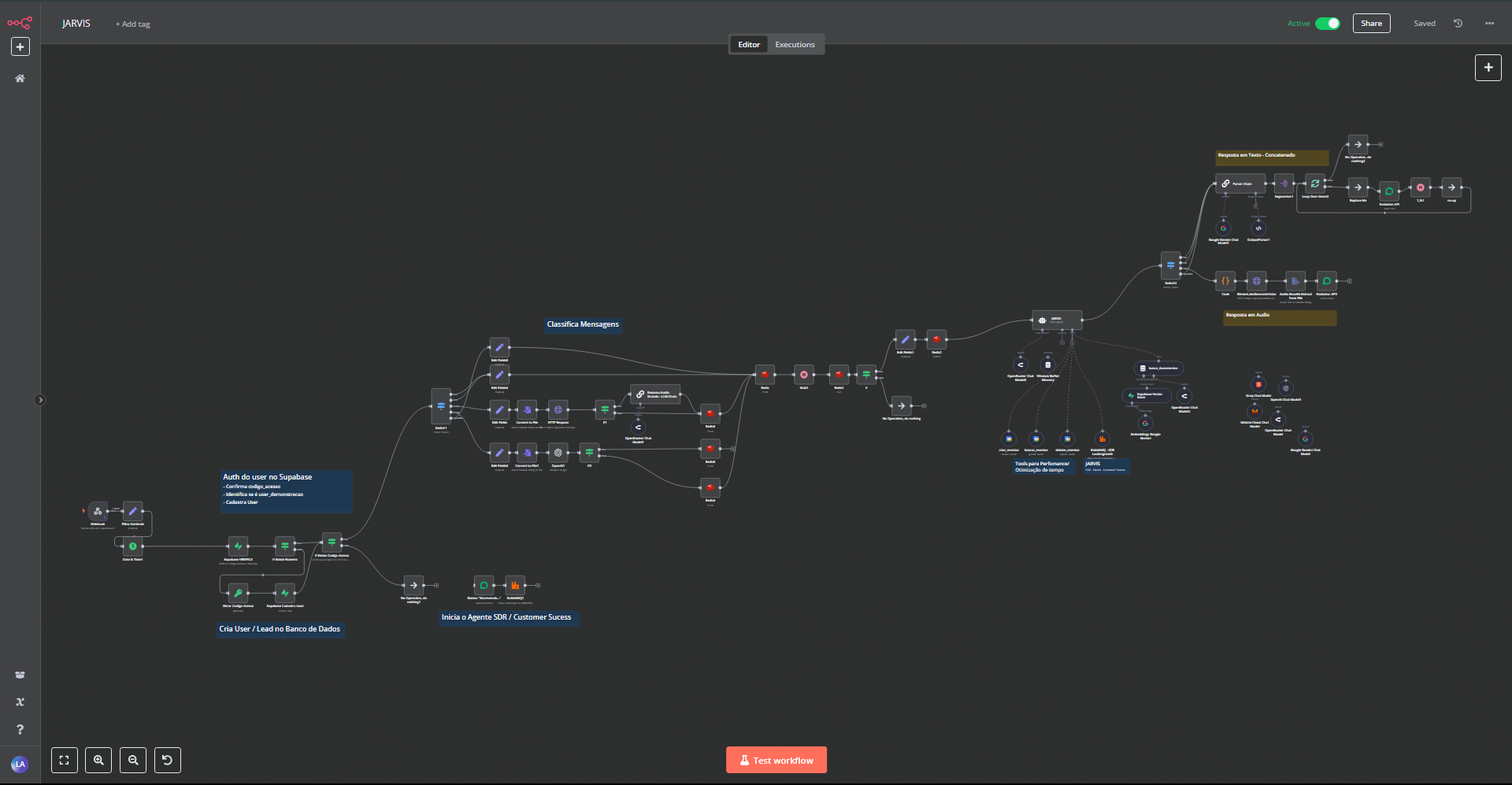Open the Templates box icon in sidebar
Screen dimensions: 1512x785
tap(20, 675)
